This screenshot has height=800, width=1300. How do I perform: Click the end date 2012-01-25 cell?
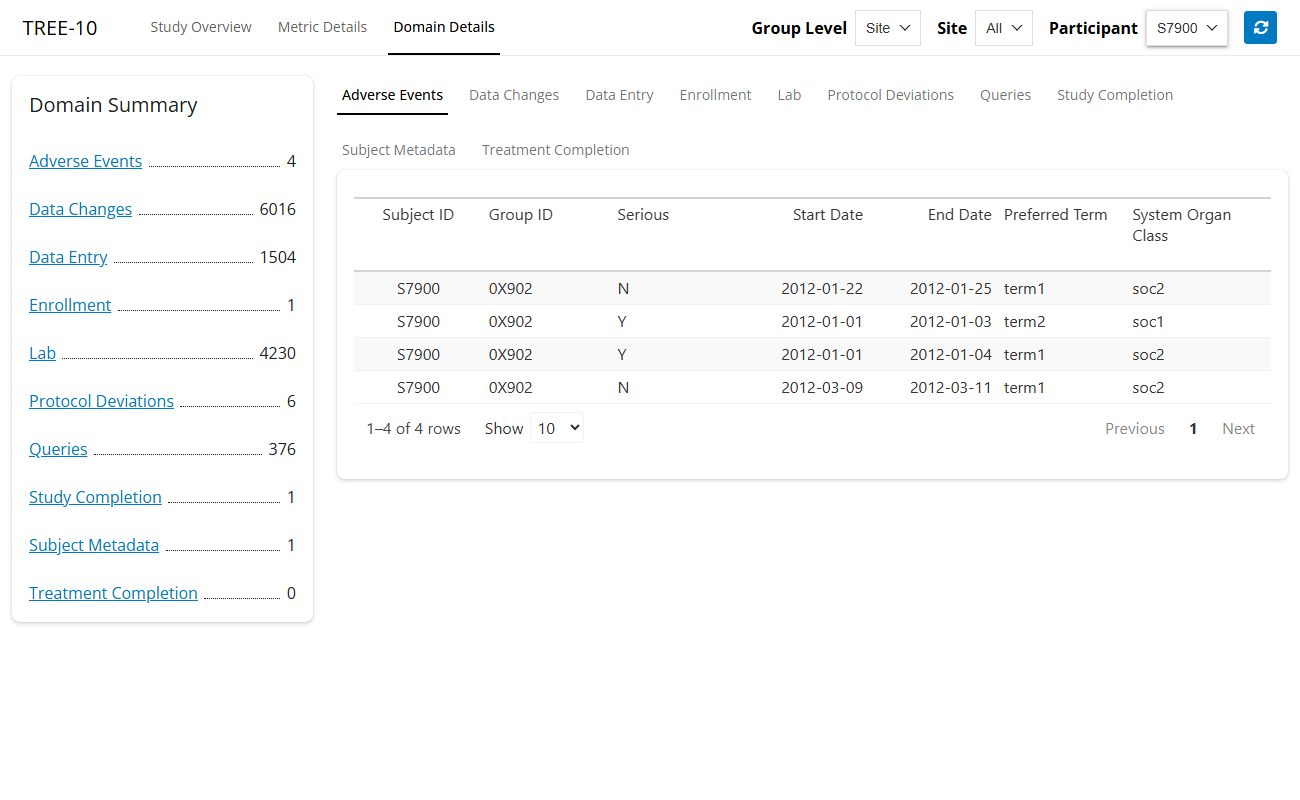point(950,289)
